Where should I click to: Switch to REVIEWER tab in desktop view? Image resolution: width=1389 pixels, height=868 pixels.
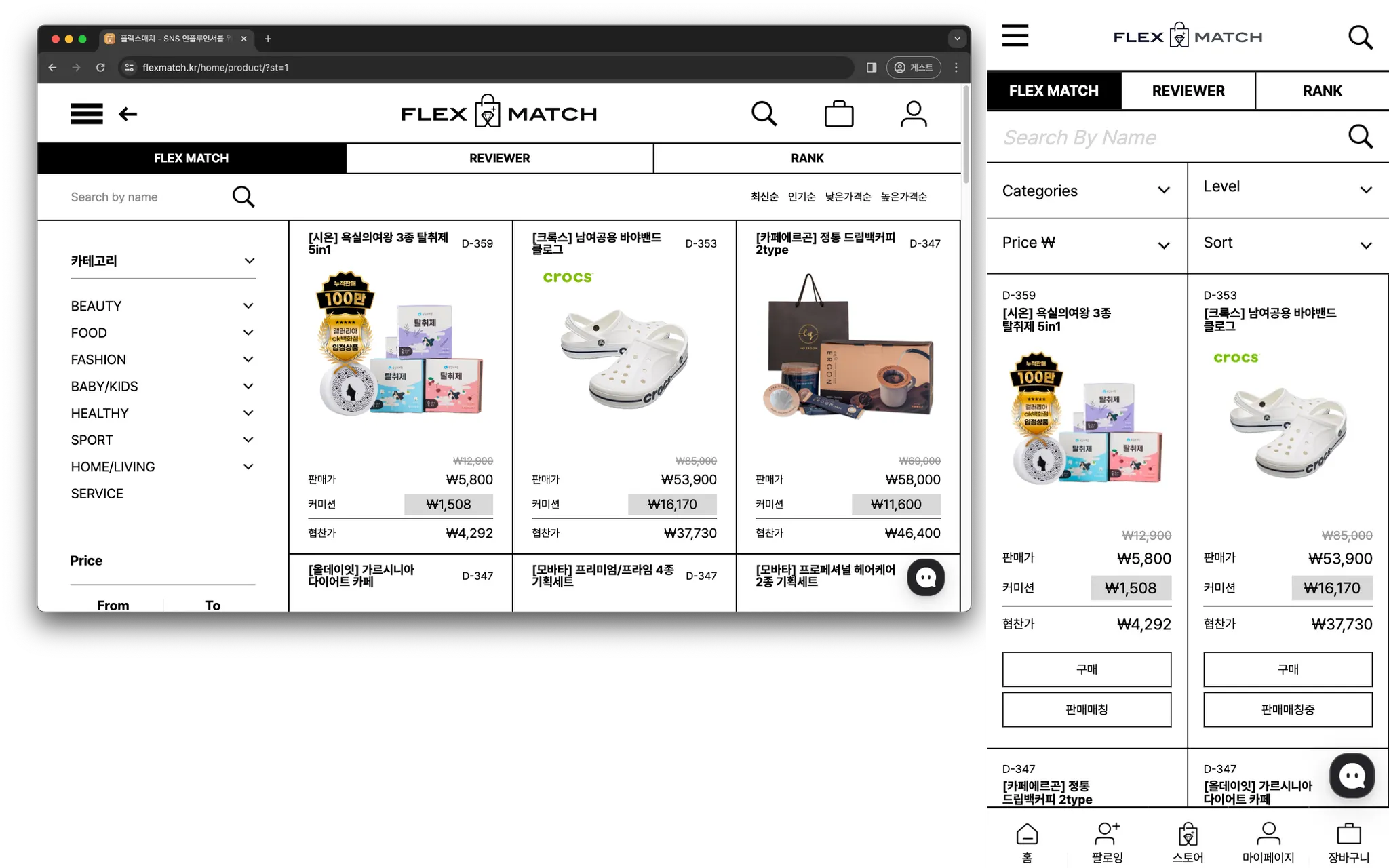coord(499,158)
